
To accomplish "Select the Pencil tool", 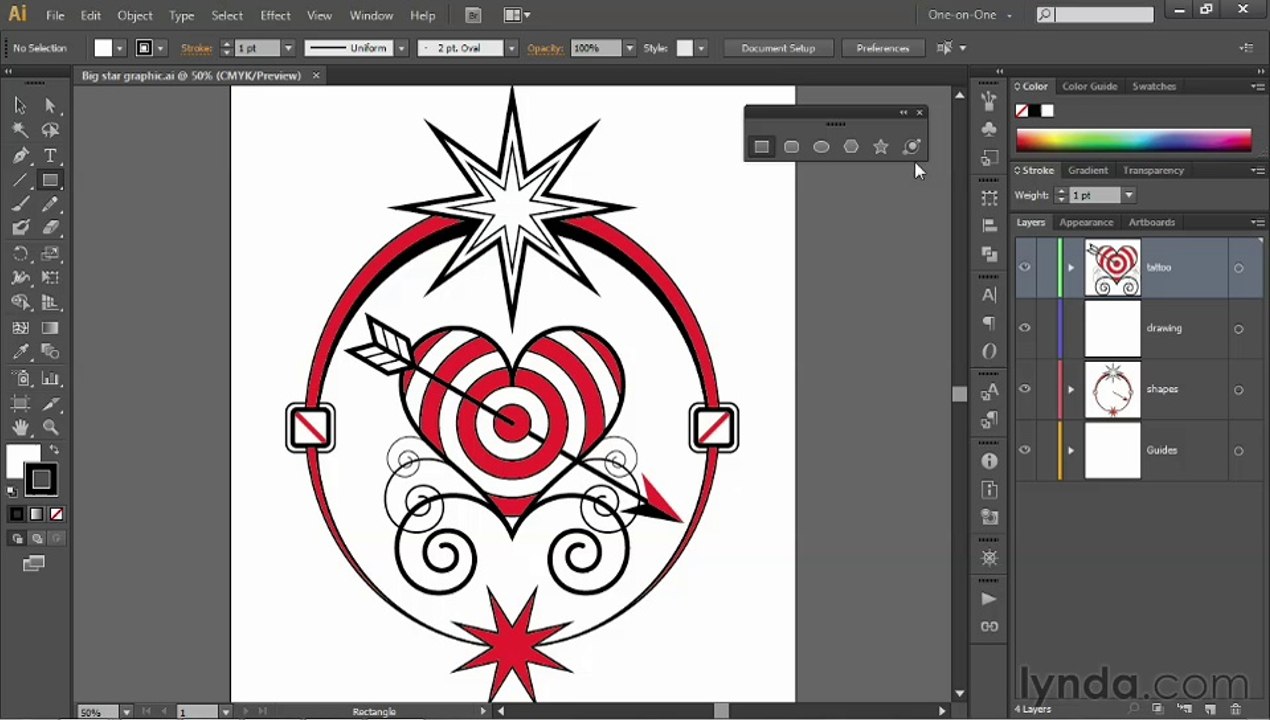I will click(x=50, y=204).
